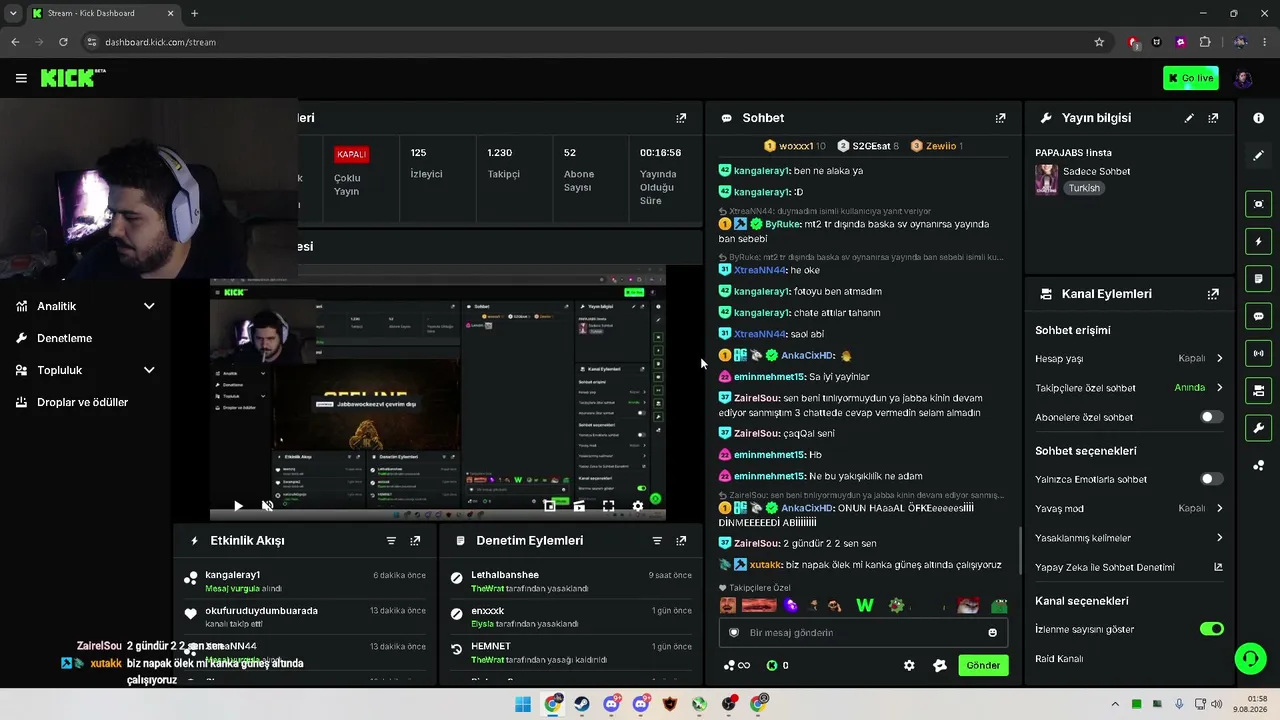Pop out the Sohbet chat panel

[x=1000, y=118]
